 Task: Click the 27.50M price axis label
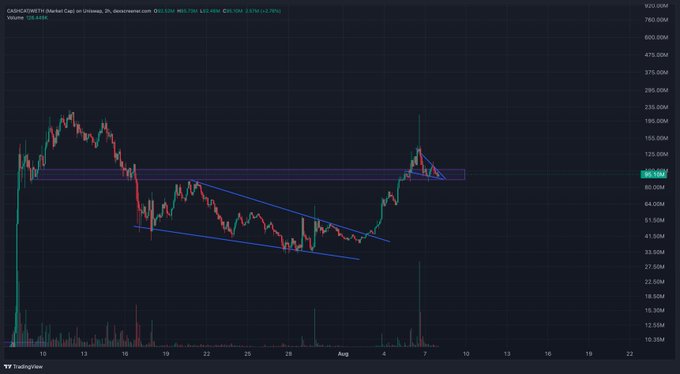[x=655, y=267]
